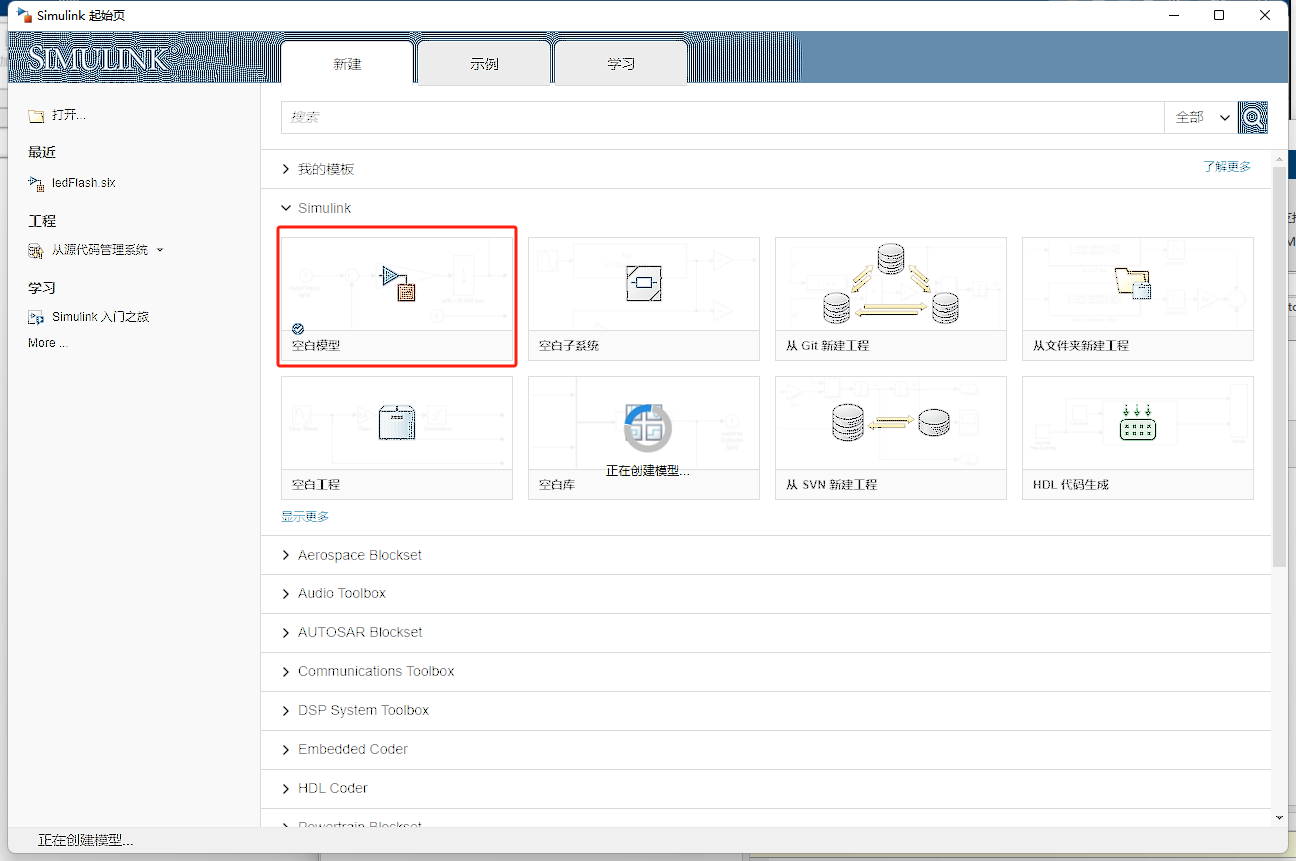Open the 从源代码管理系统 dropdown arrow
Viewport: 1296px width, 861px height.
160,250
